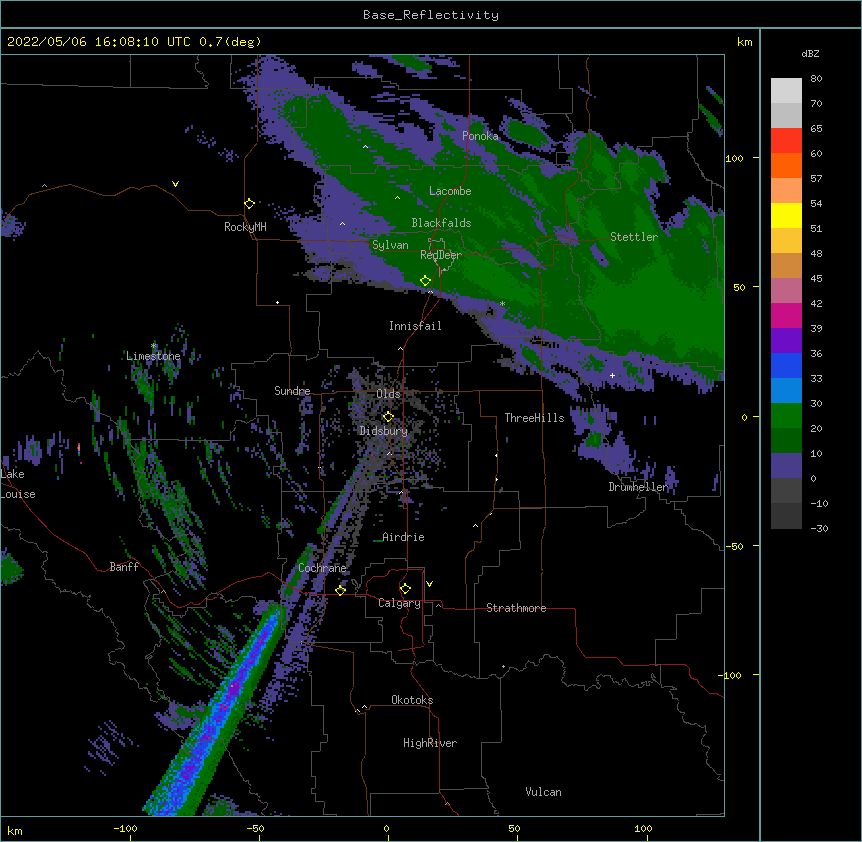The image size is (862, 842).
Task: Click the Calgary city label
Action: click(x=399, y=603)
